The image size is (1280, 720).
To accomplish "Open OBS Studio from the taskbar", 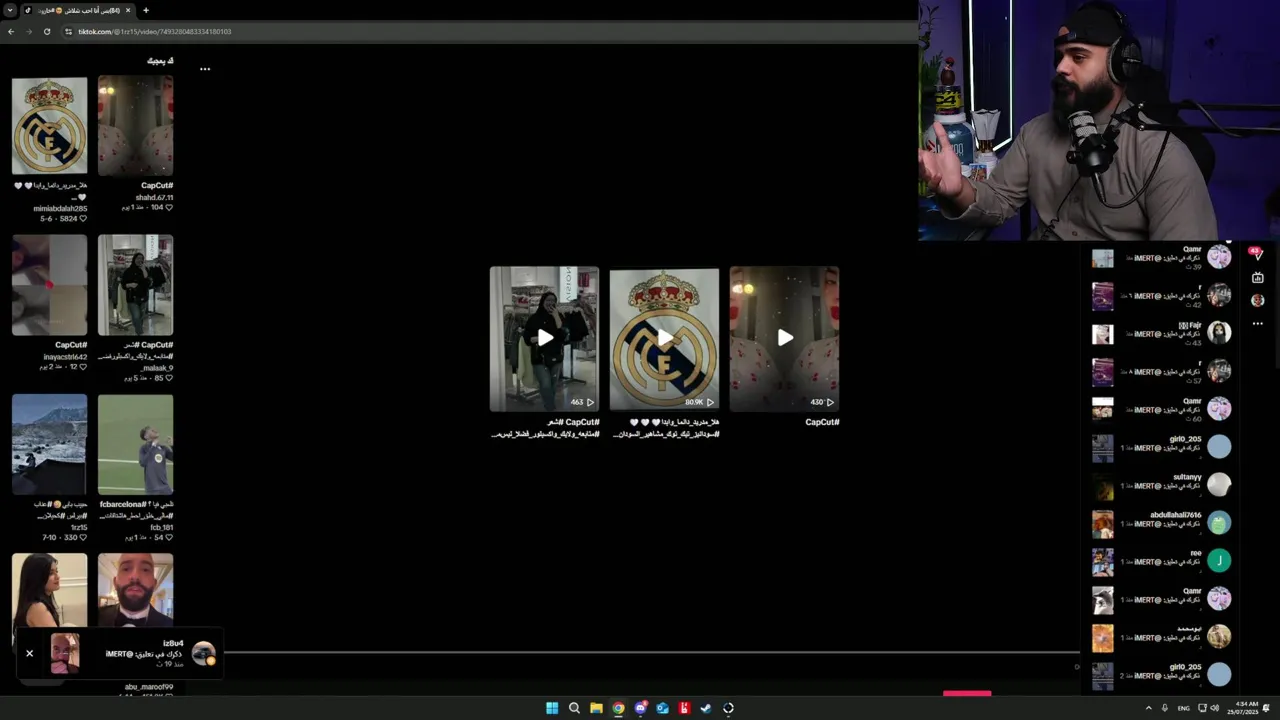I will pos(728,708).
